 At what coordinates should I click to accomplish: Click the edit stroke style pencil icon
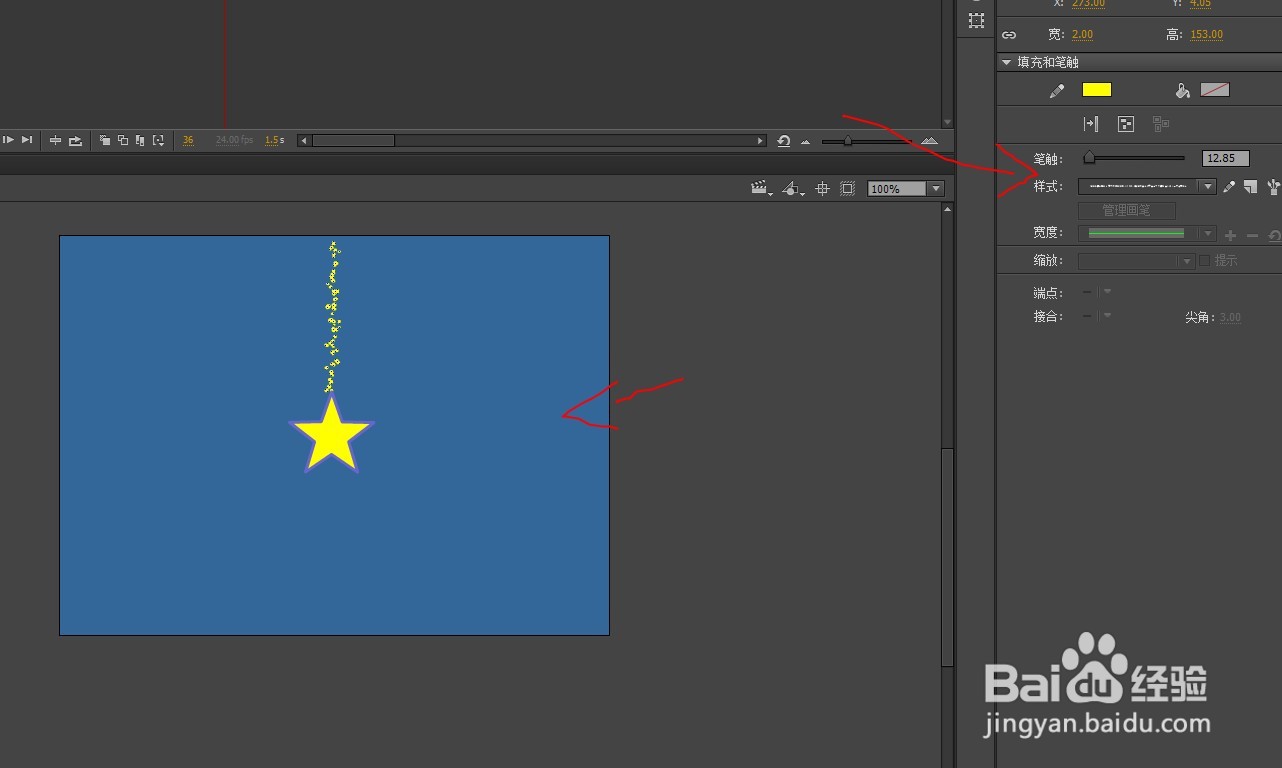(1230, 186)
